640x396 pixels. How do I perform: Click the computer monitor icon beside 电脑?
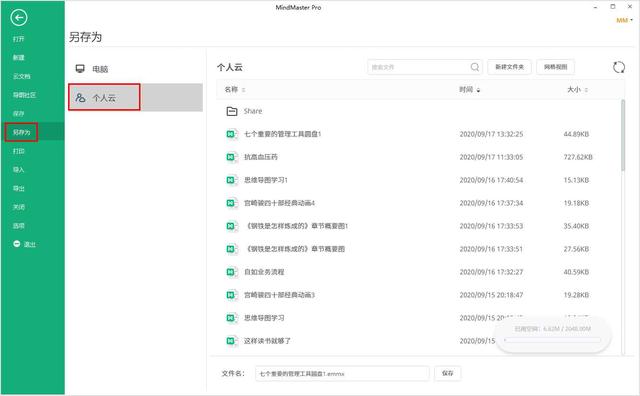click(80, 69)
